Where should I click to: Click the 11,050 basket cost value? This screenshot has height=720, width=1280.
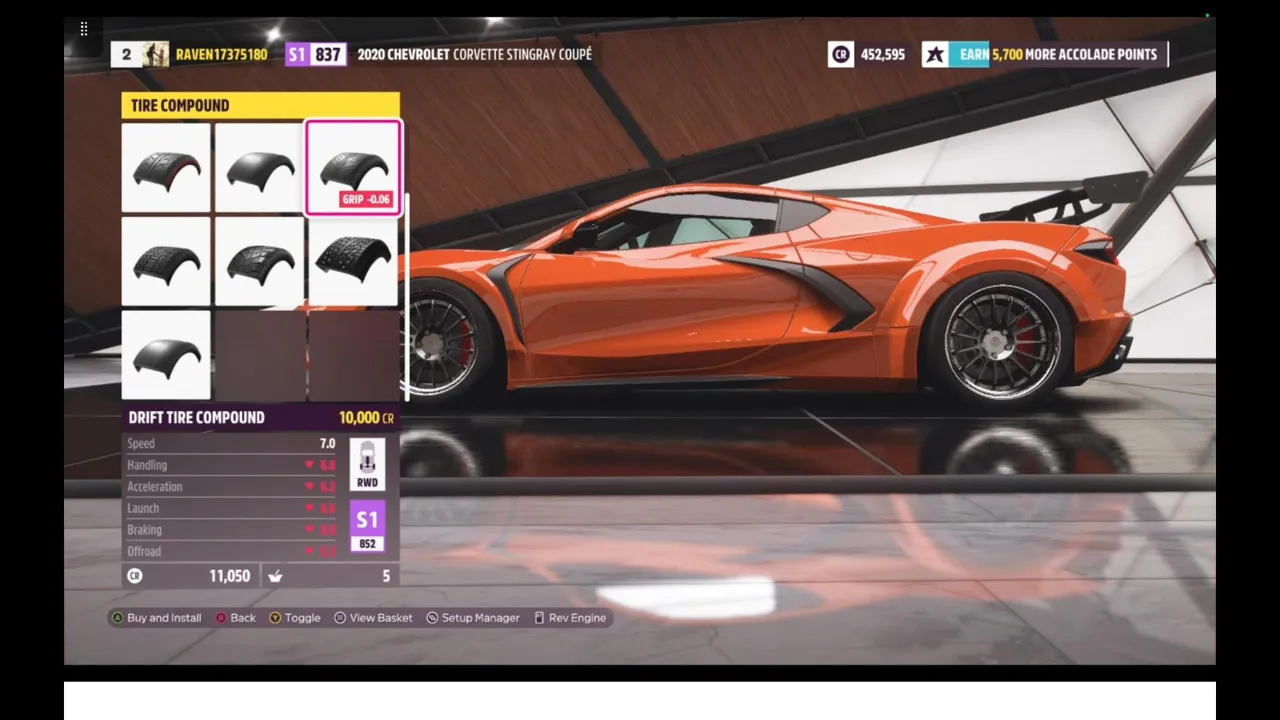tap(230, 576)
